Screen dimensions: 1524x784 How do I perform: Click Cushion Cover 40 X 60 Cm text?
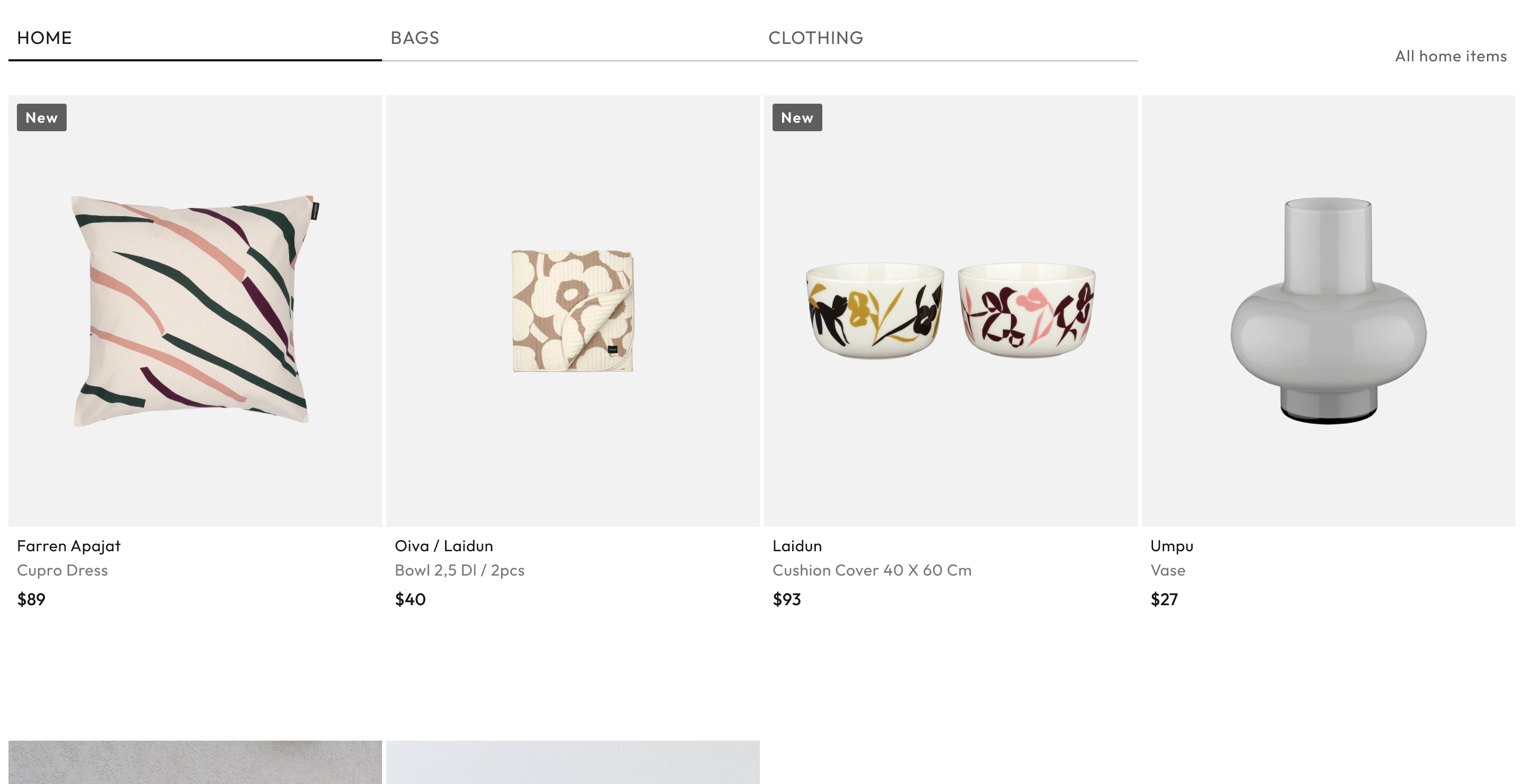[x=872, y=571]
